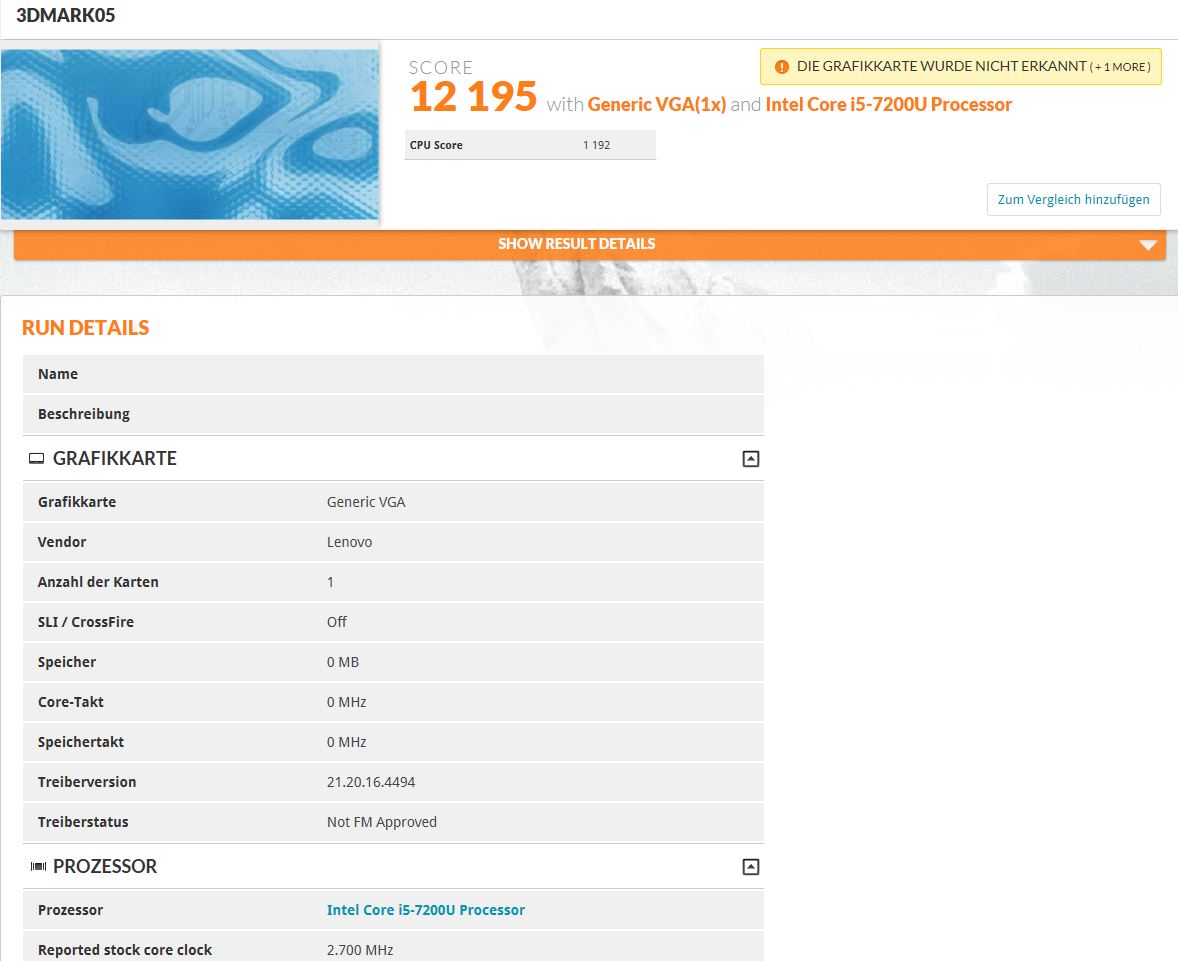Expand the '+1 MORE' warning notice

click(x=1120, y=67)
